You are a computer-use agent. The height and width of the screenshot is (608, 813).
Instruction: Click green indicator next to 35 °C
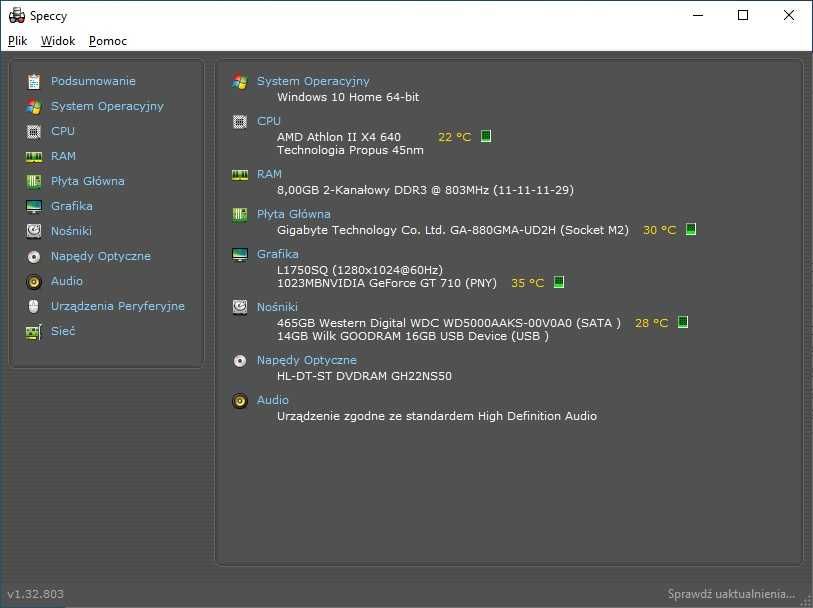click(559, 283)
